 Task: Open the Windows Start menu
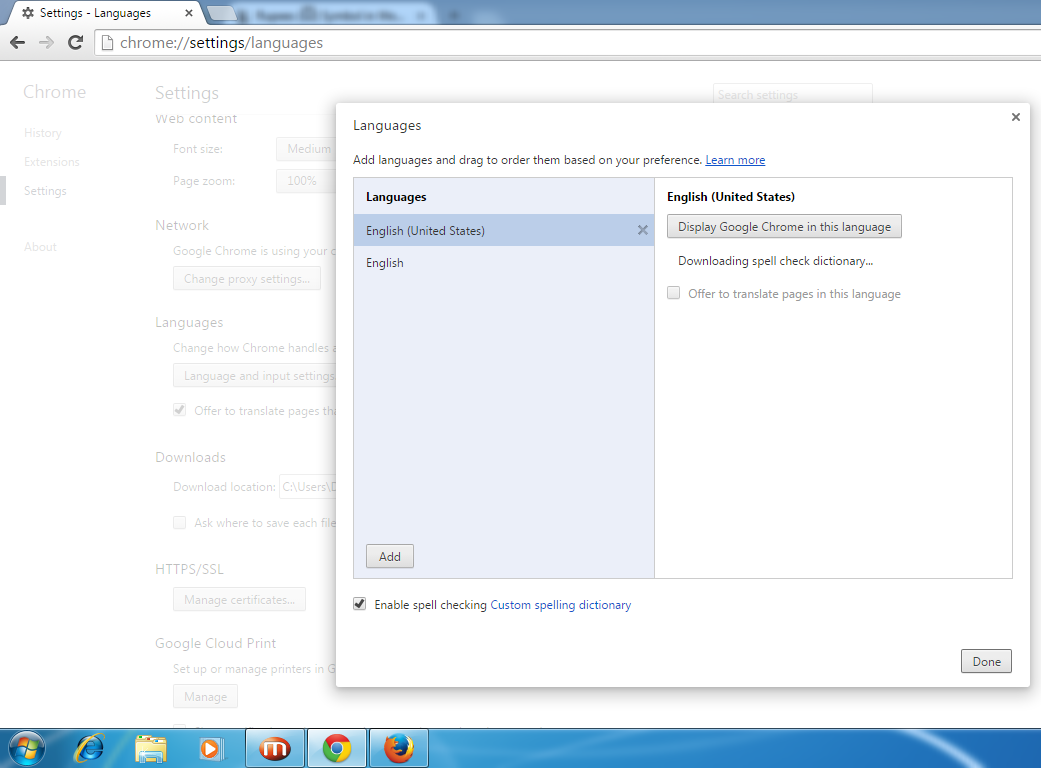pos(27,749)
